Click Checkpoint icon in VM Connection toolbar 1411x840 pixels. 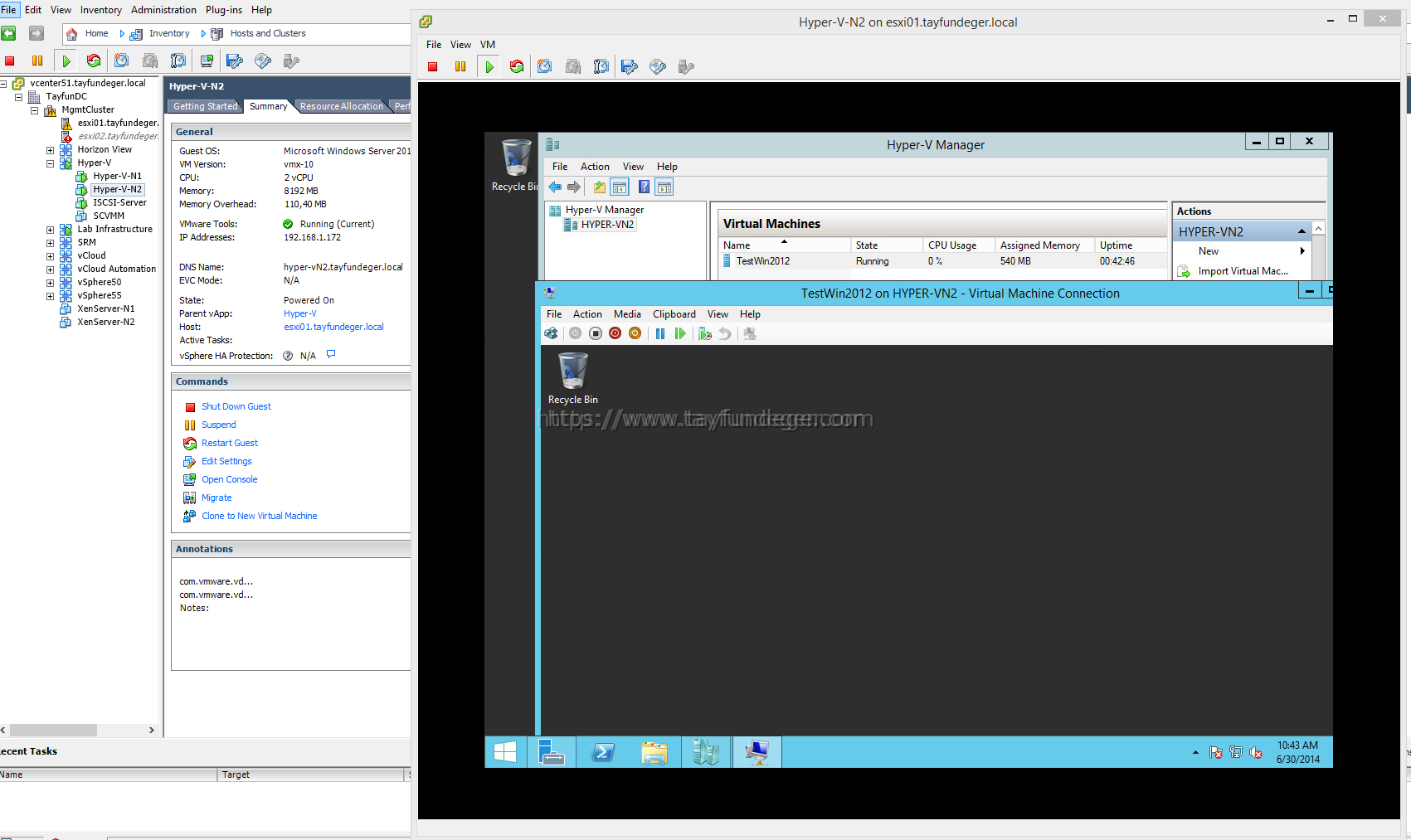[x=705, y=333]
